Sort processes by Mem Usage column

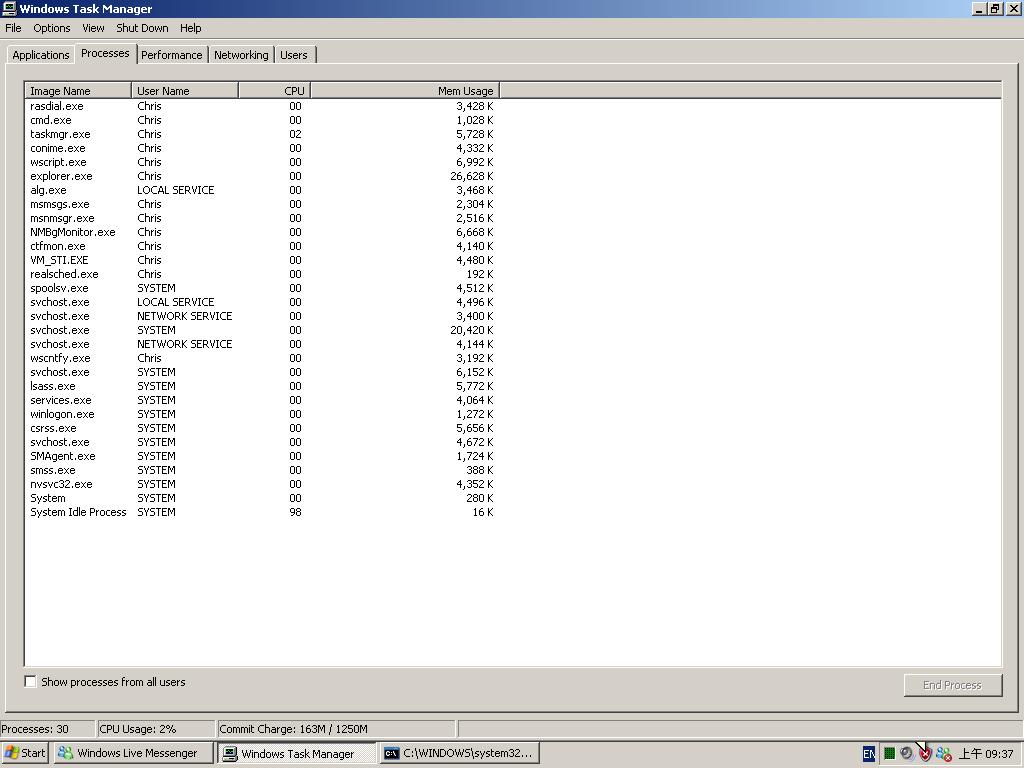click(x=404, y=91)
